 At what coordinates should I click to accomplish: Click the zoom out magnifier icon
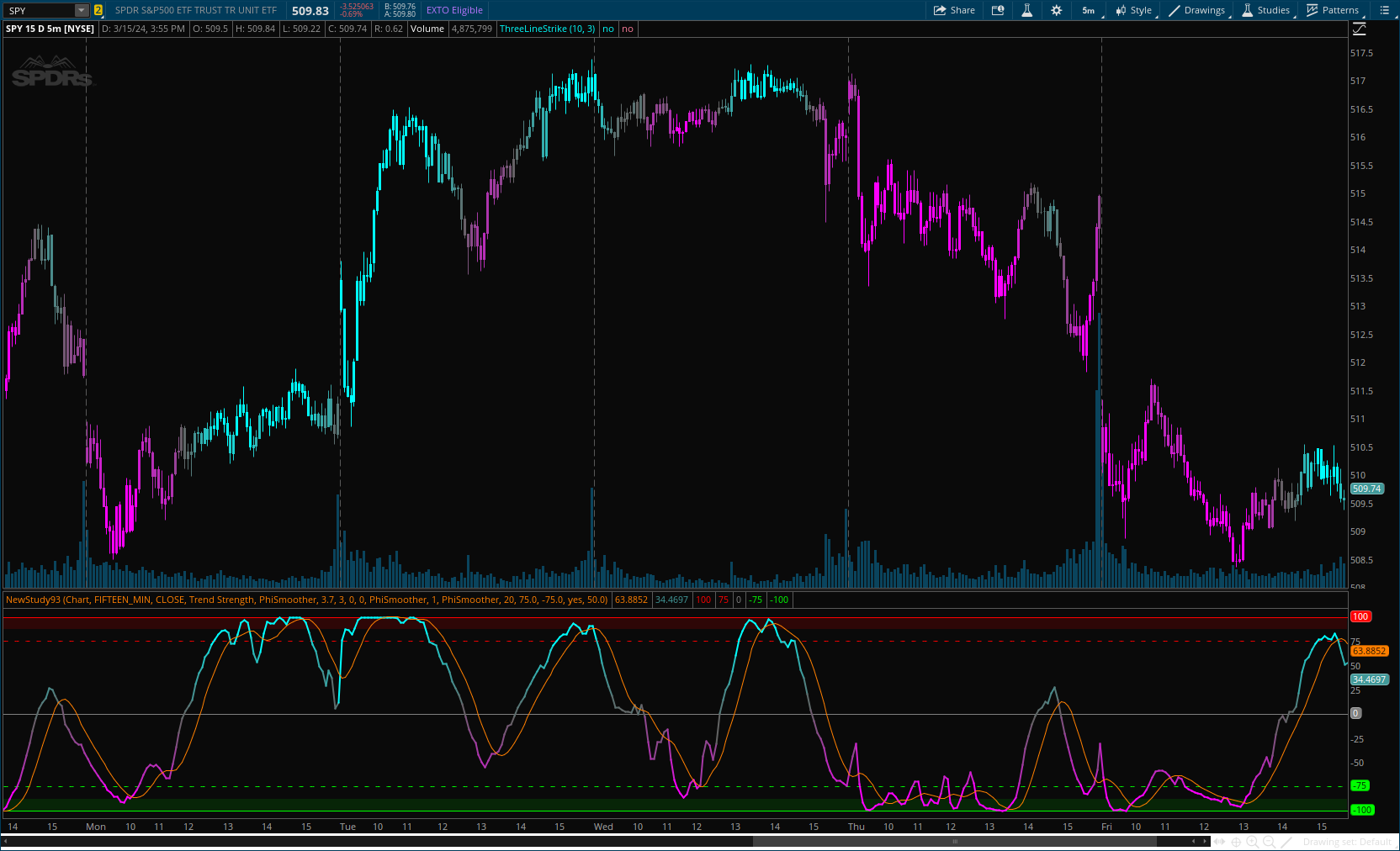click(1269, 842)
